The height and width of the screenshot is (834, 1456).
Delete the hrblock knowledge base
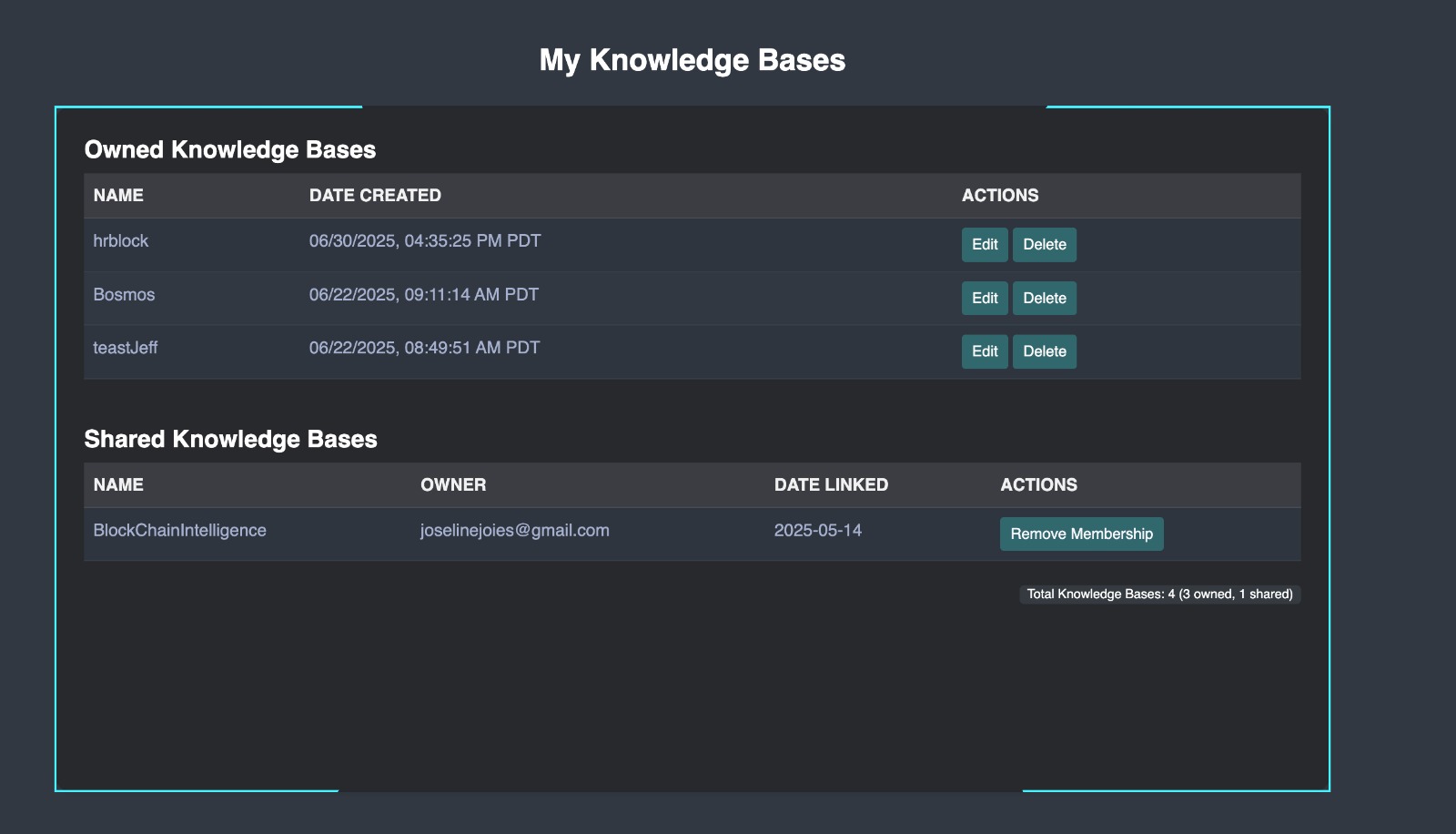[1045, 244]
